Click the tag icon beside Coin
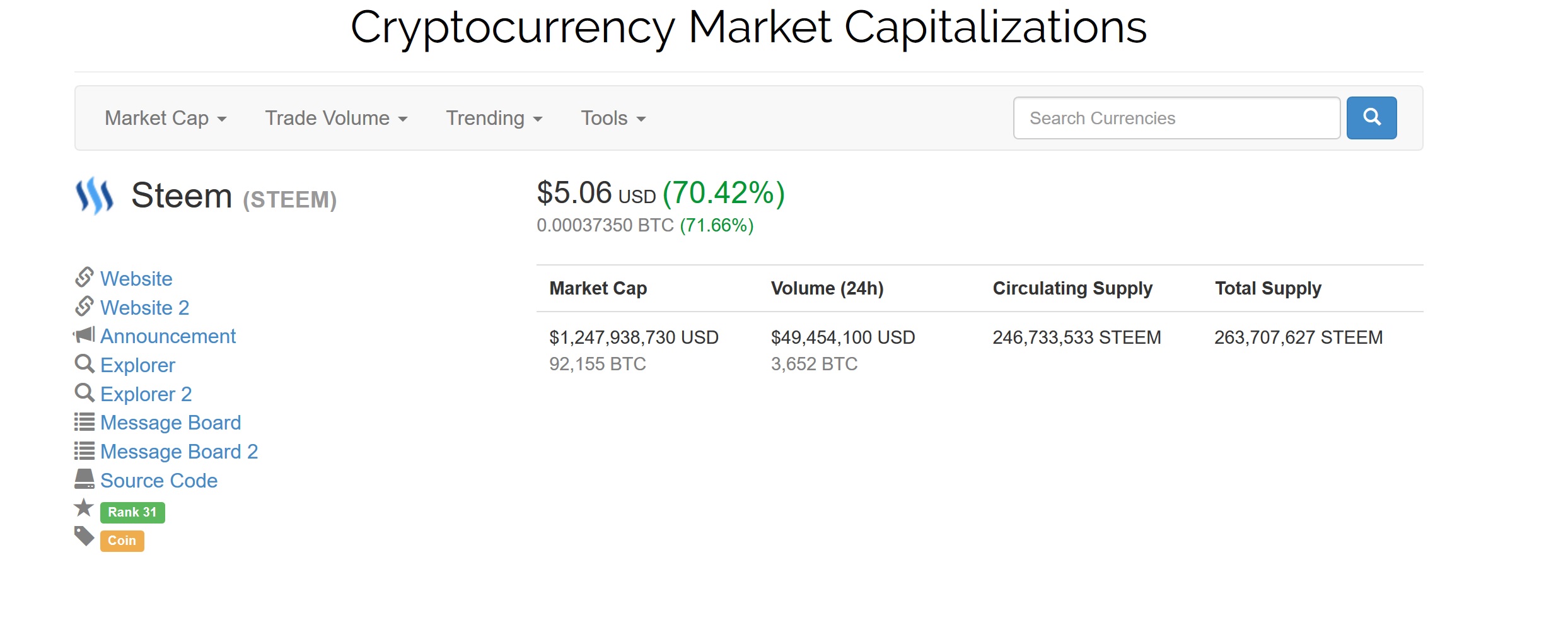Screen dimensions: 1568x632 (84, 536)
